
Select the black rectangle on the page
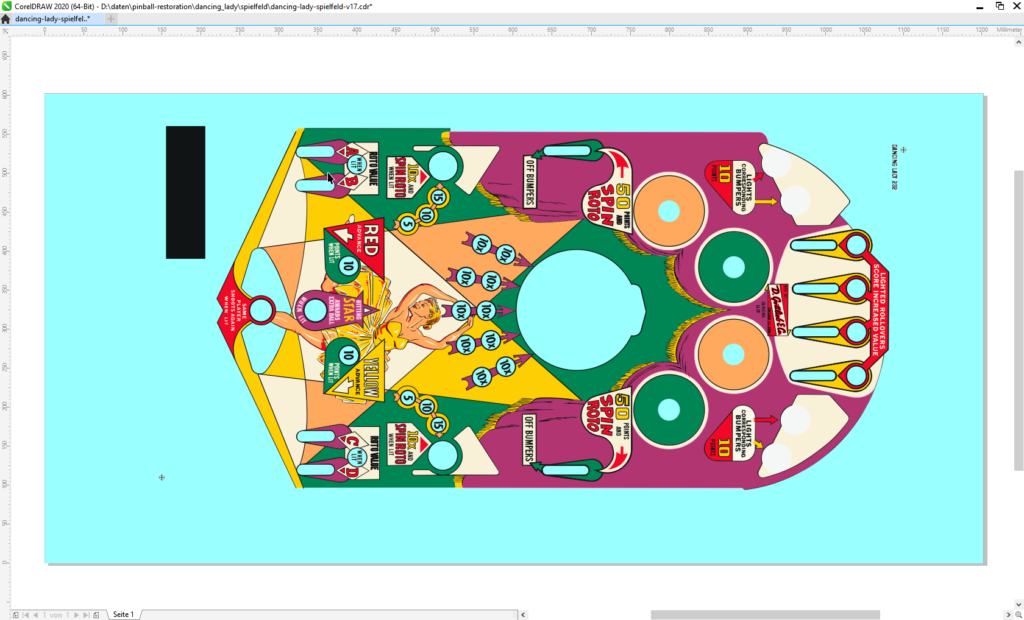(x=185, y=192)
